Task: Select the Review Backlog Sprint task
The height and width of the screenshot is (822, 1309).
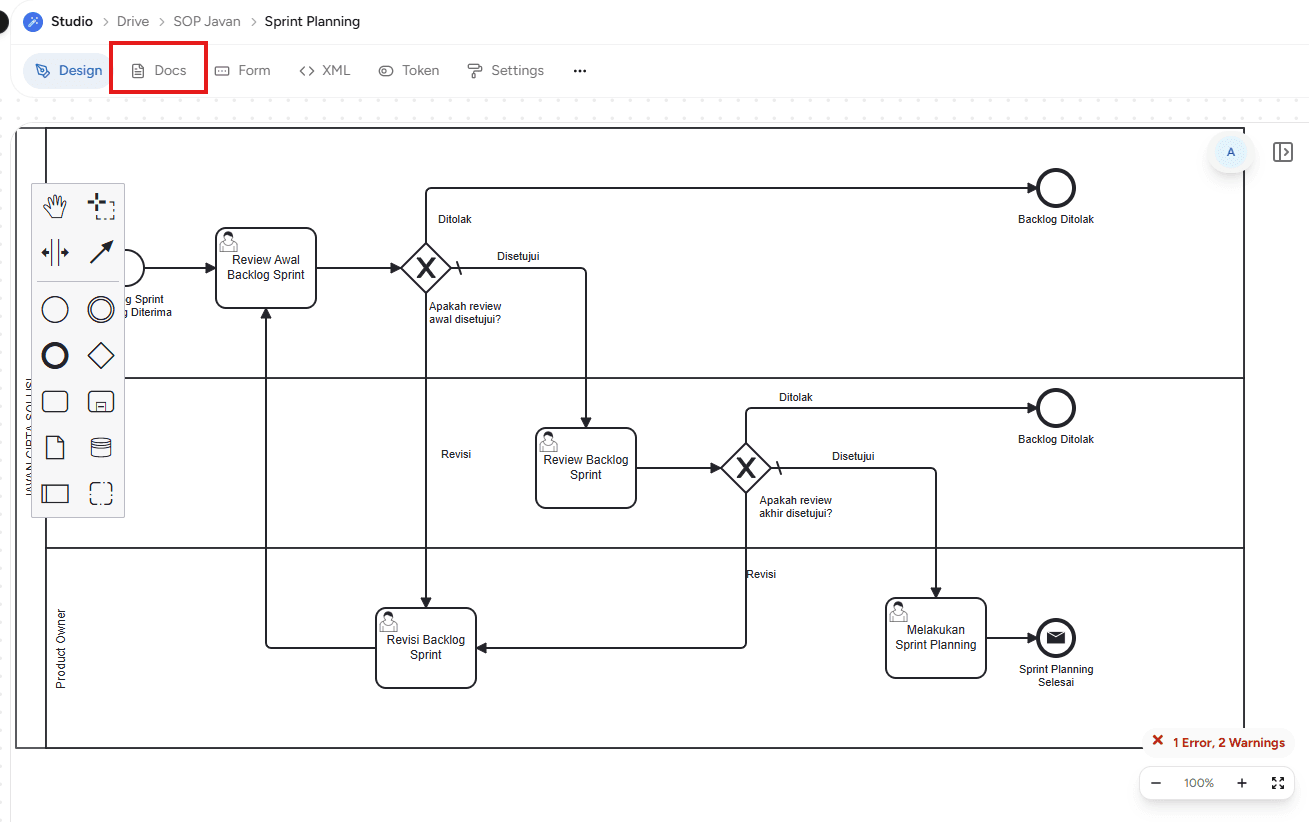Action: click(x=586, y=468)
